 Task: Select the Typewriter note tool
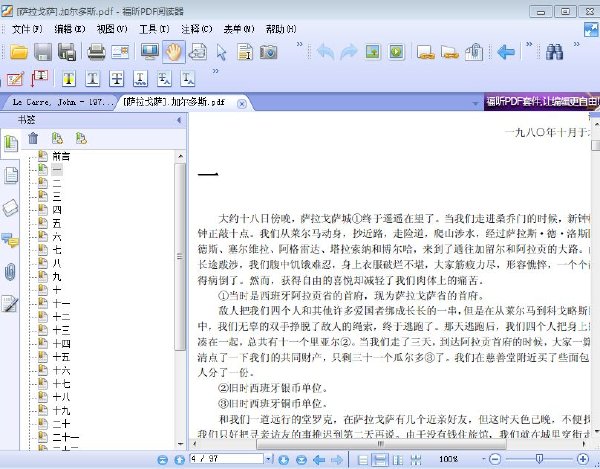15,79
